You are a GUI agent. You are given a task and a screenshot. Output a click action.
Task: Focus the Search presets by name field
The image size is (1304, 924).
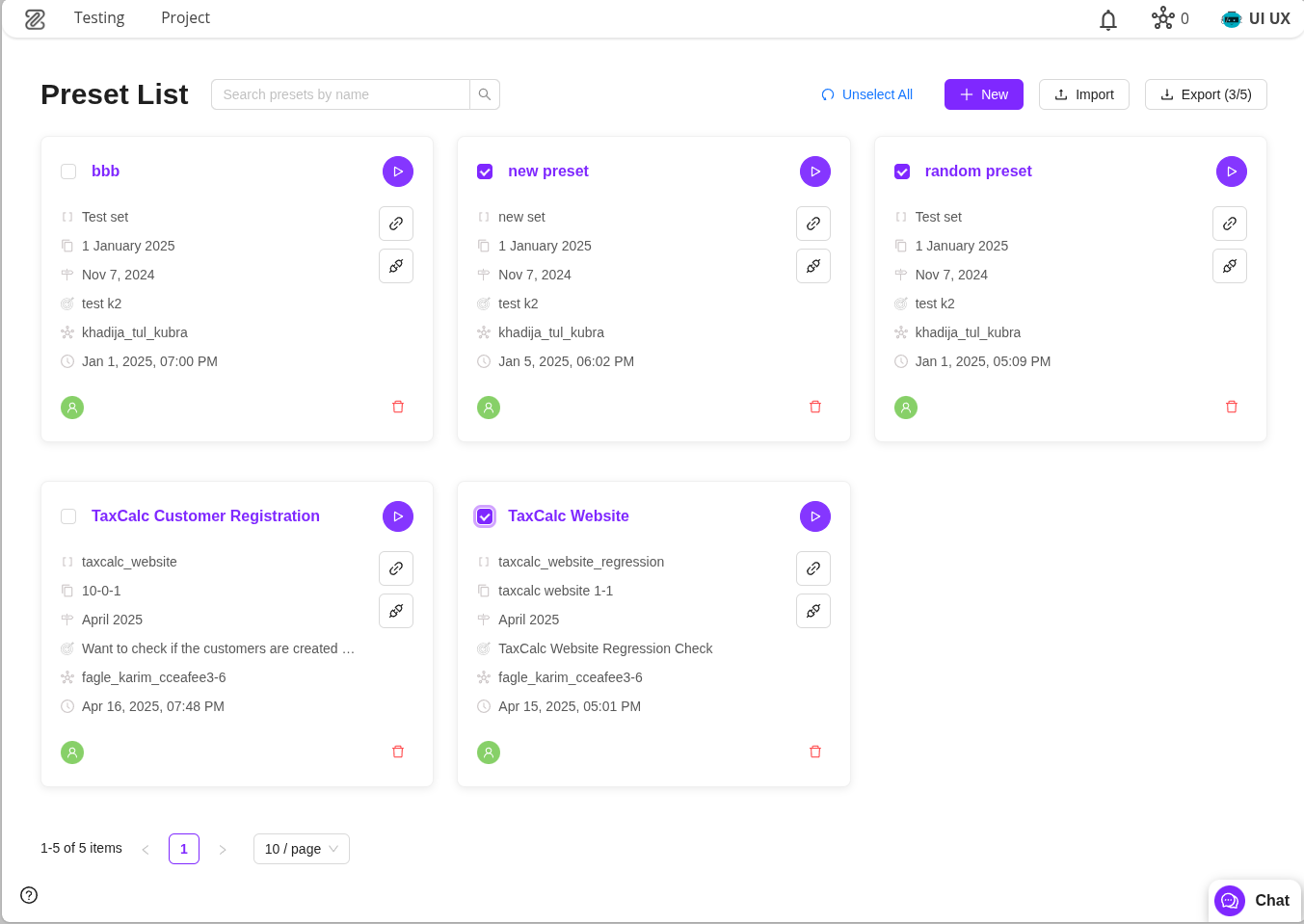[x=340, y=94]
